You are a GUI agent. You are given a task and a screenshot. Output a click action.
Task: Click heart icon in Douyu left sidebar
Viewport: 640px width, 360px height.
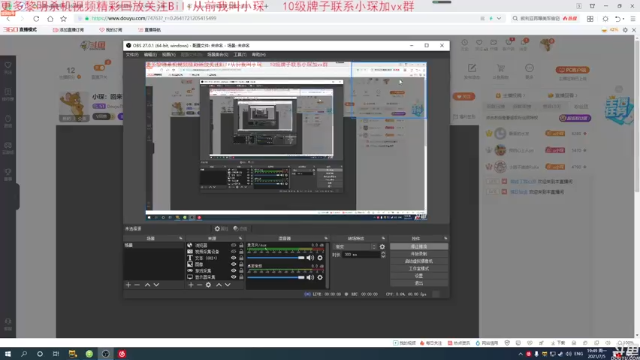(x=8, y=65)
